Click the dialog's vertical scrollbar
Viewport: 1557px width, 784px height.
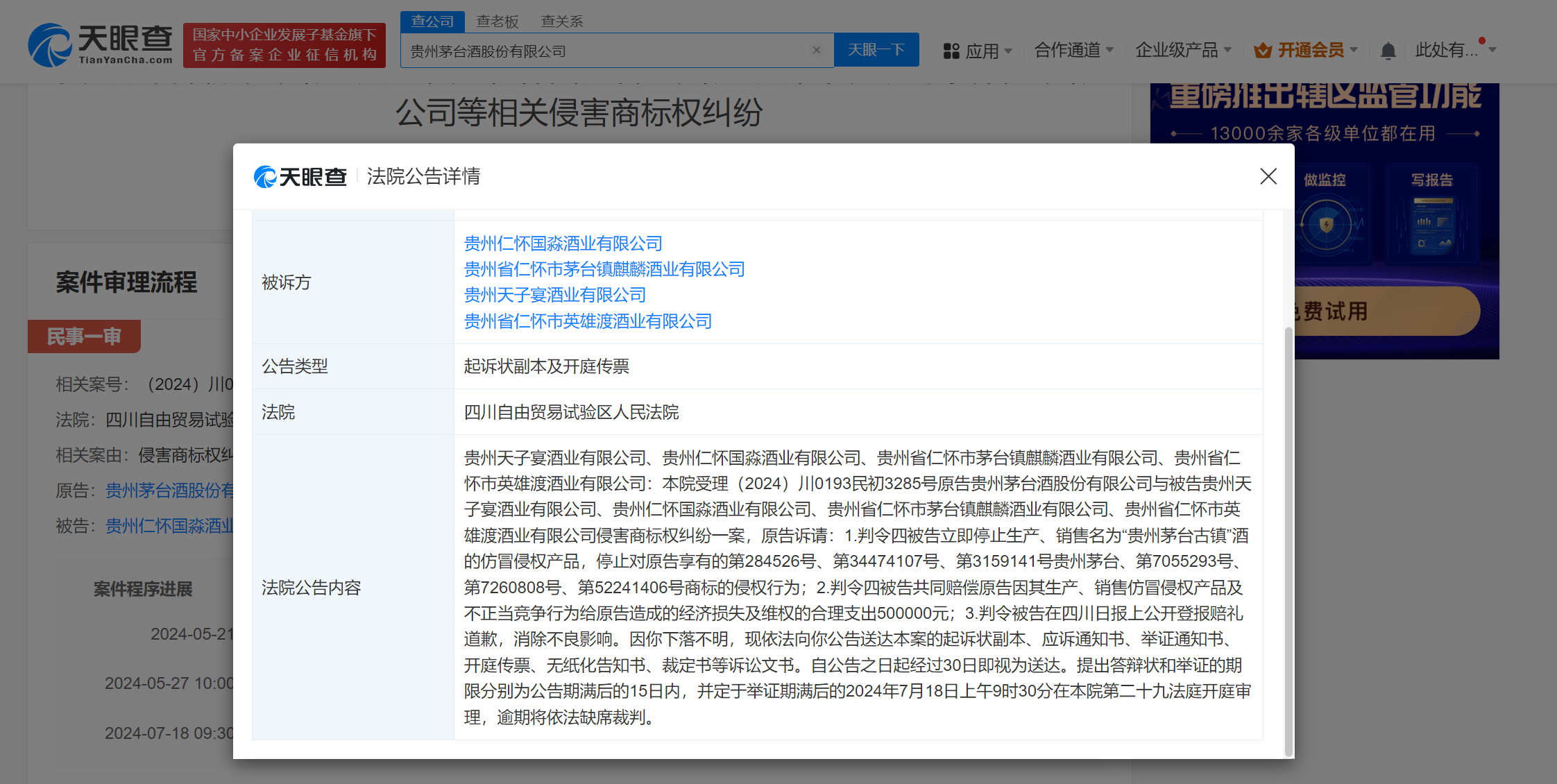click(x=1288, y=541)
